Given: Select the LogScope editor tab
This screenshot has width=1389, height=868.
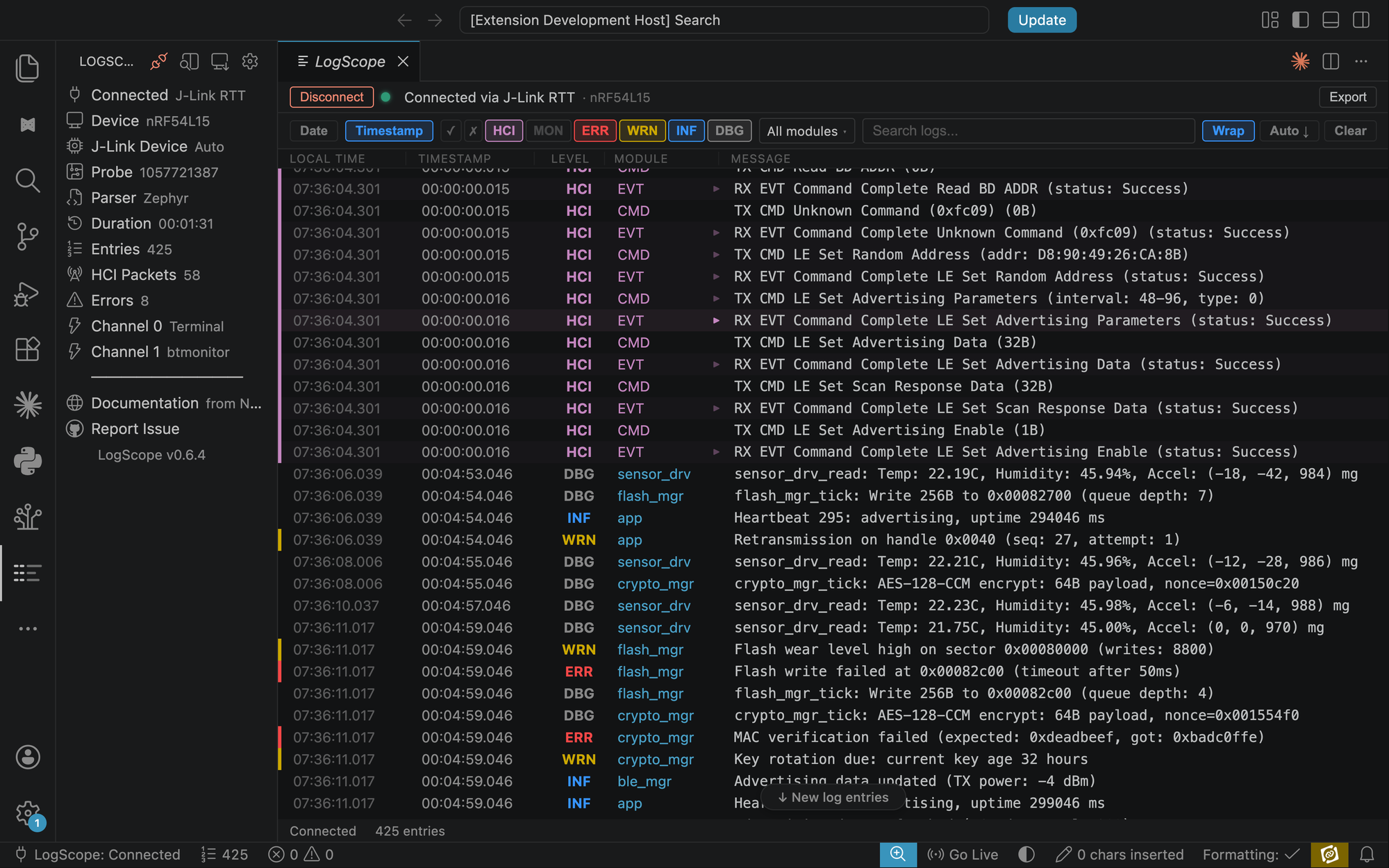Looking at the screenshot, I should point(349,61).
